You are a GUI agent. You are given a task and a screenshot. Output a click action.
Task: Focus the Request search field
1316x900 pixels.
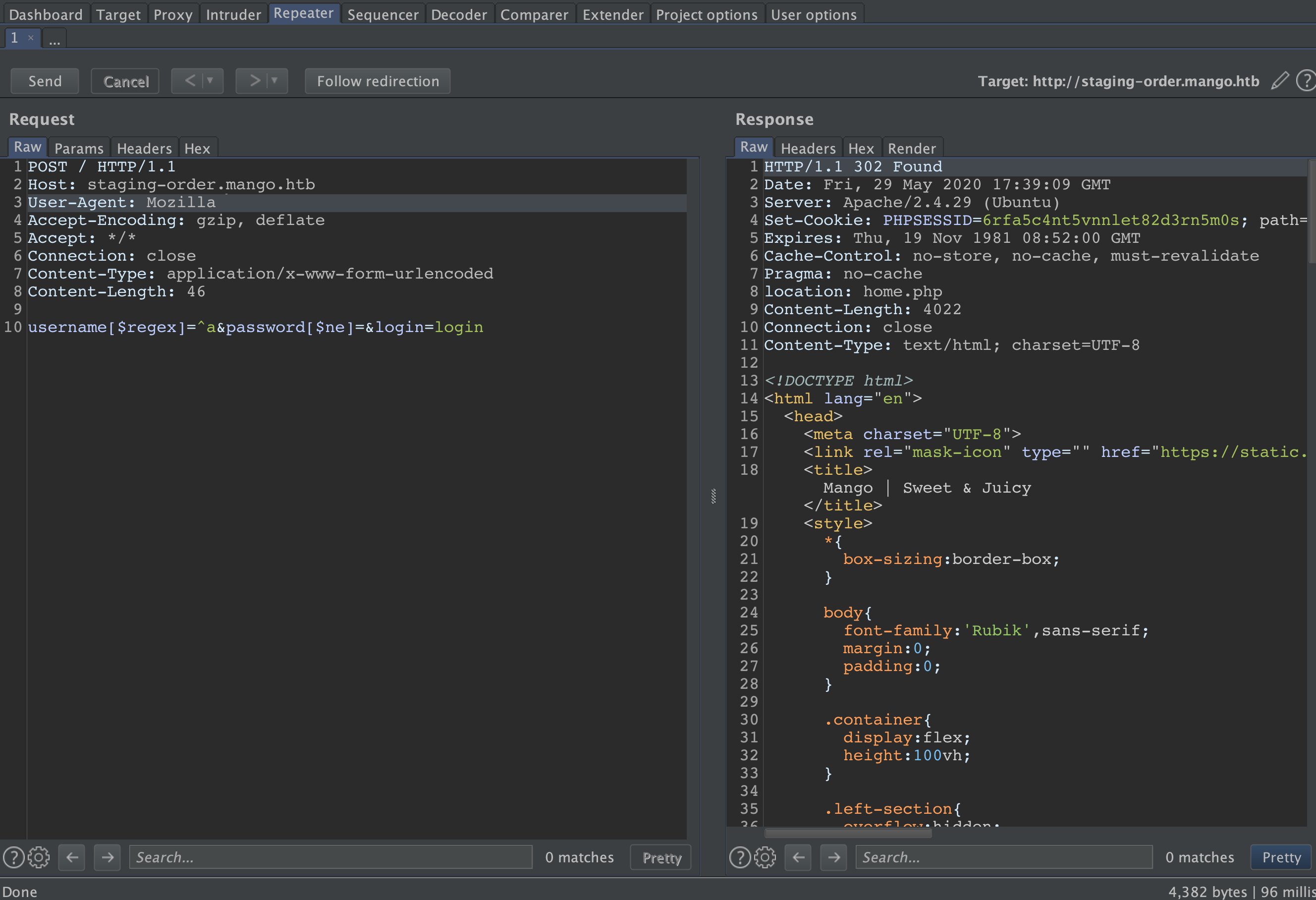point(331,857)
